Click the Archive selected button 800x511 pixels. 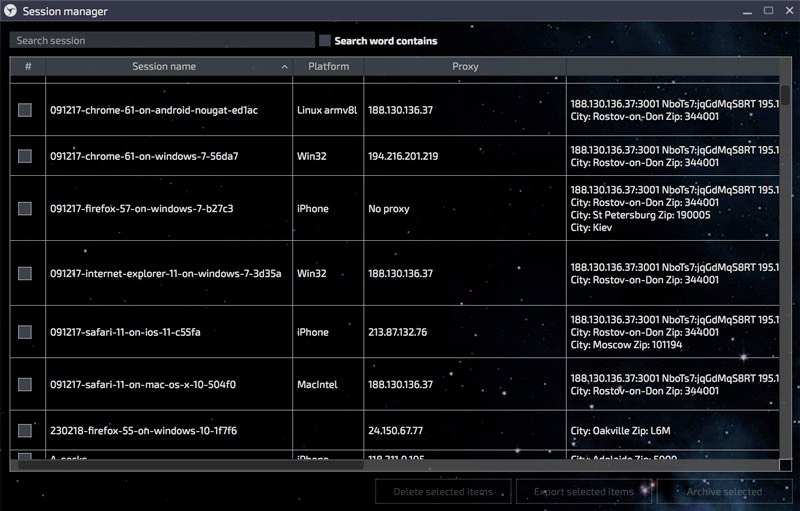tap(724, 492)
